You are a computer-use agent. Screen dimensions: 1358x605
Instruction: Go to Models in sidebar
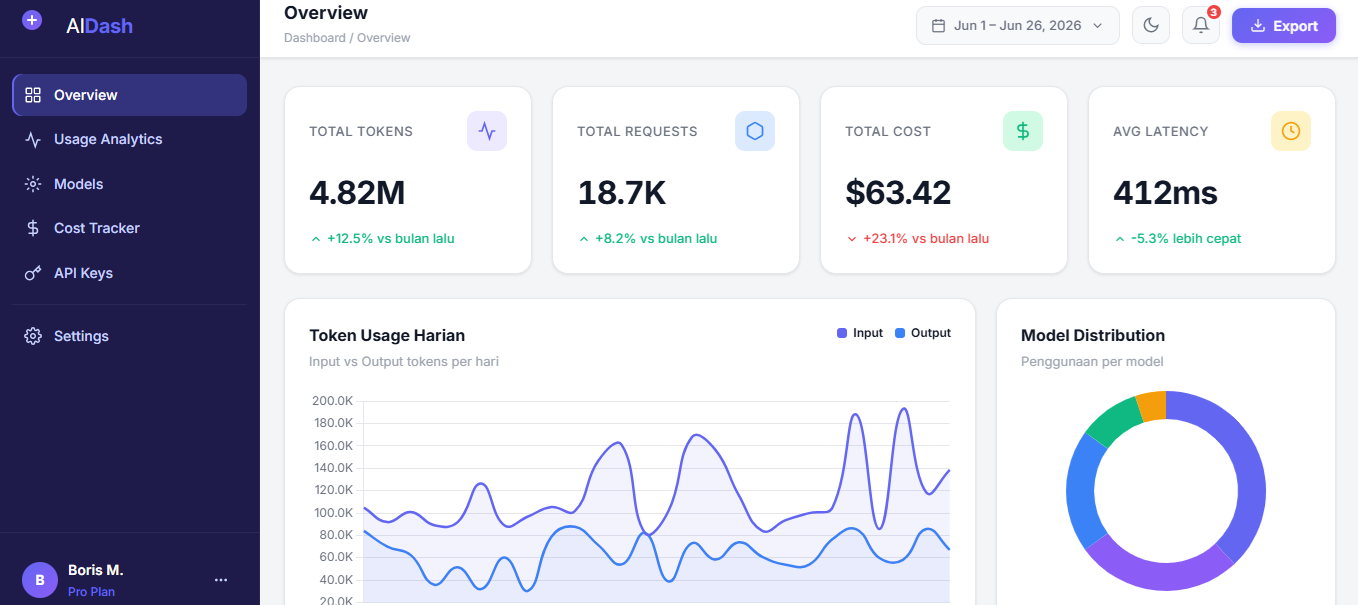130,184
